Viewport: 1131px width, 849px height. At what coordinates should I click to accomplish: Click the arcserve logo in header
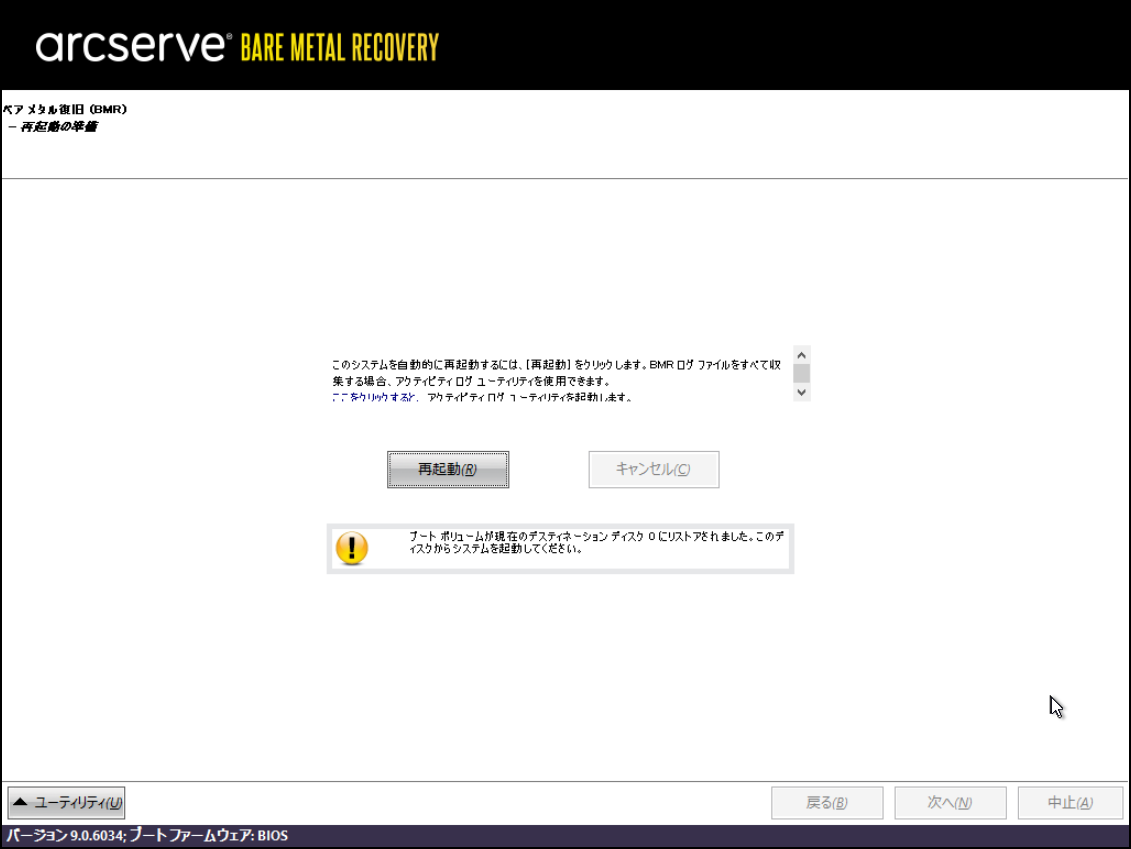pyautogui.click(x=133, y=46)
